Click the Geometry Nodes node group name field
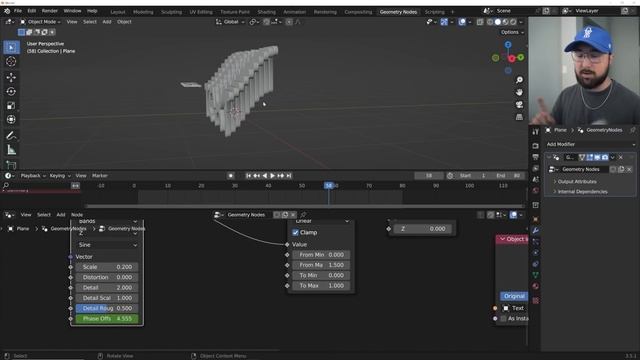This screenshot has height=360, width=640. click(249, 215)
